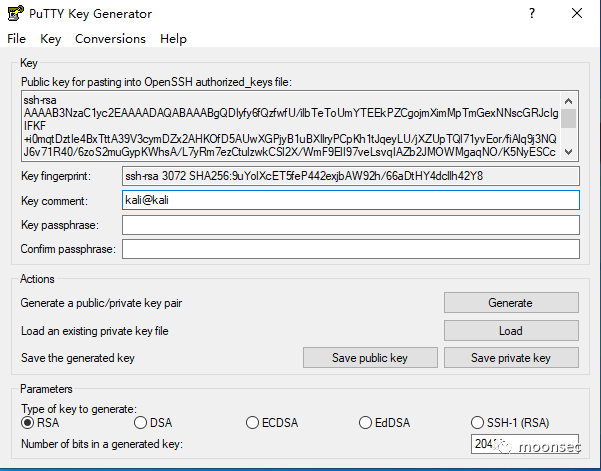Screen dimensions: 601x471
Task: Open the Conversions menu
Action: [110, 39]
